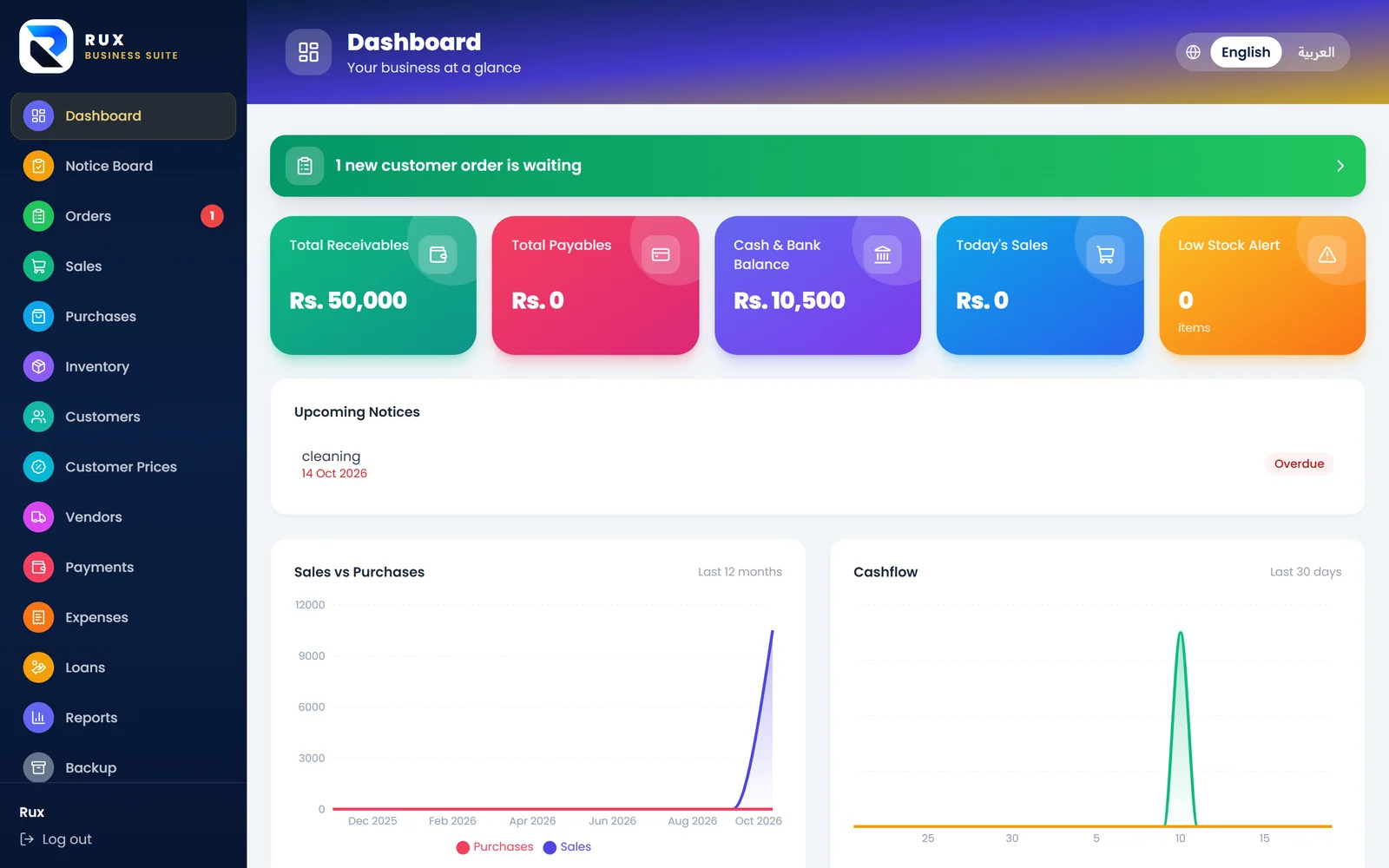Screen dimensions: 1389x868
Task: Click the Notice Board clipboard icon
Action: click(38, 166)
